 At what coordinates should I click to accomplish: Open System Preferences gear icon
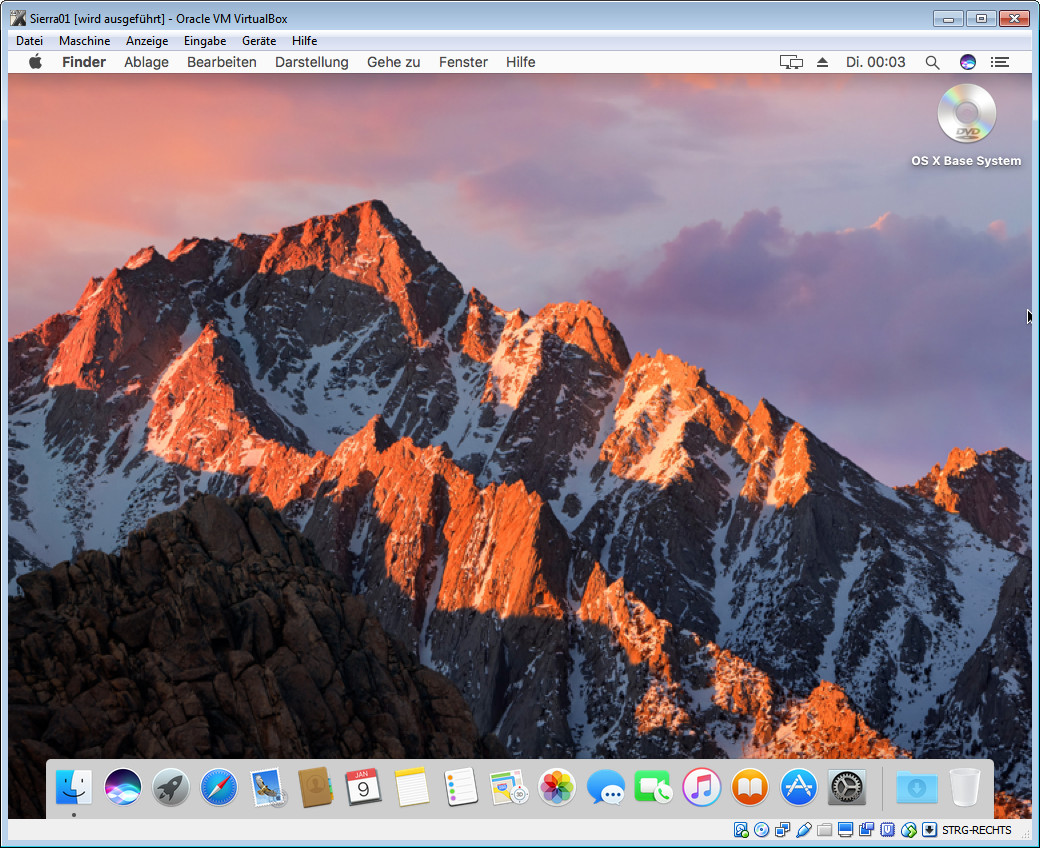point(847,787)
